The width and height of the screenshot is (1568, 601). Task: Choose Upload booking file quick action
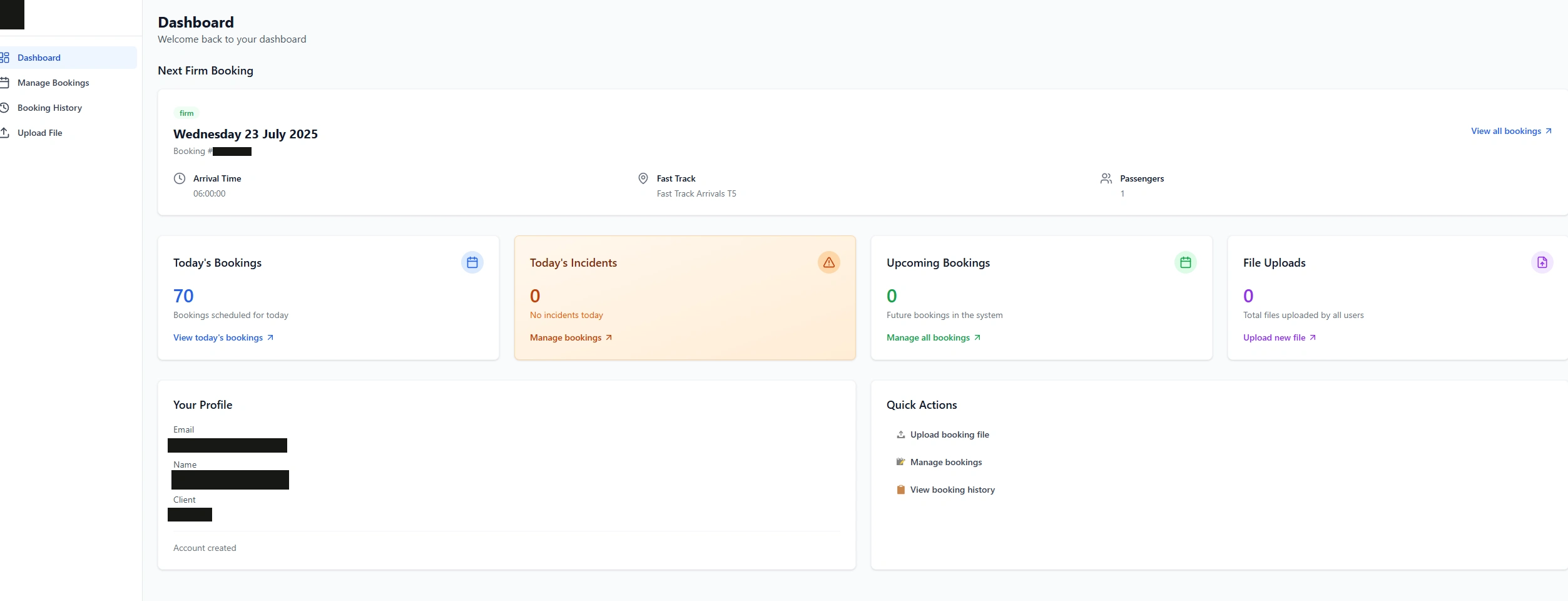click(949, 434)
